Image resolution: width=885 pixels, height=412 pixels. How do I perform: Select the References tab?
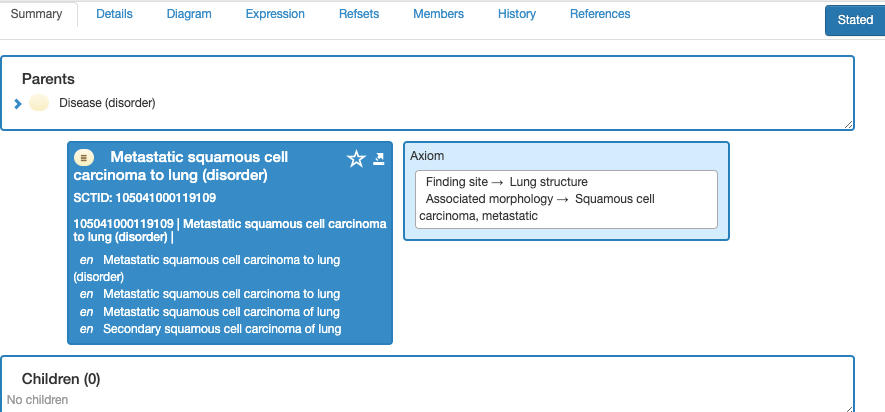600,14
